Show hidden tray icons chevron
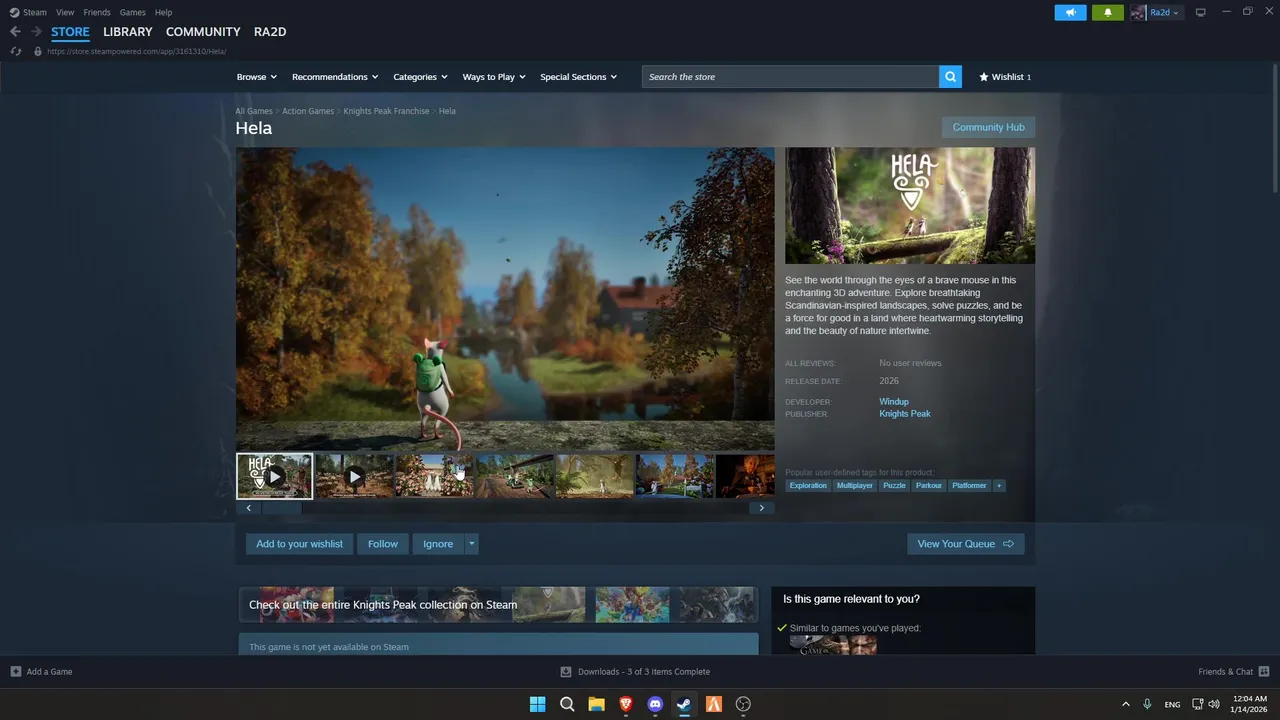The height and width of the screenshot is (720, 1280). coord(1125,704)
